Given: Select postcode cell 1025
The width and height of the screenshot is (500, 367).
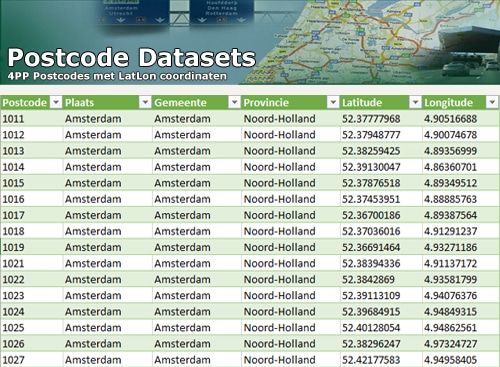Looking at the screenshot, I should click(32, 328).
